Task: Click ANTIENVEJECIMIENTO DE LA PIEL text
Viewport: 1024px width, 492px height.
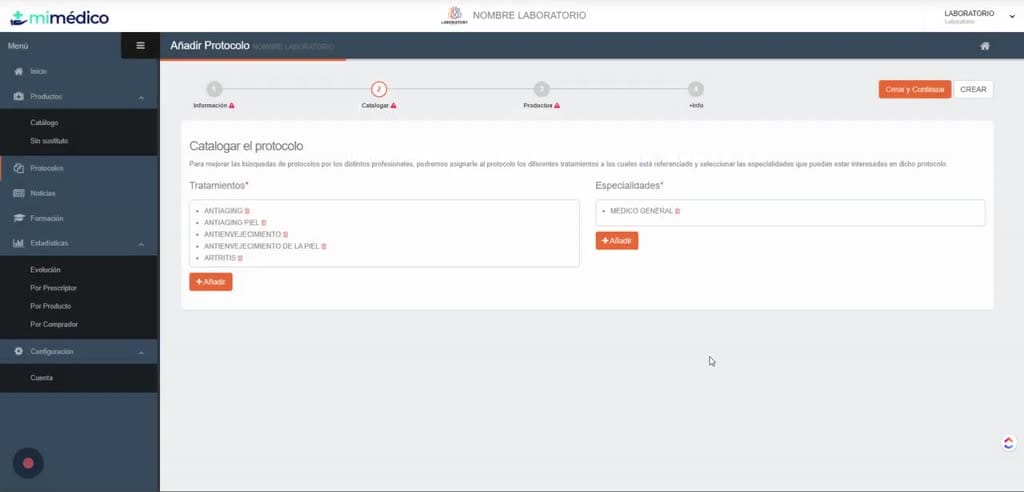Action: point(261,246)
